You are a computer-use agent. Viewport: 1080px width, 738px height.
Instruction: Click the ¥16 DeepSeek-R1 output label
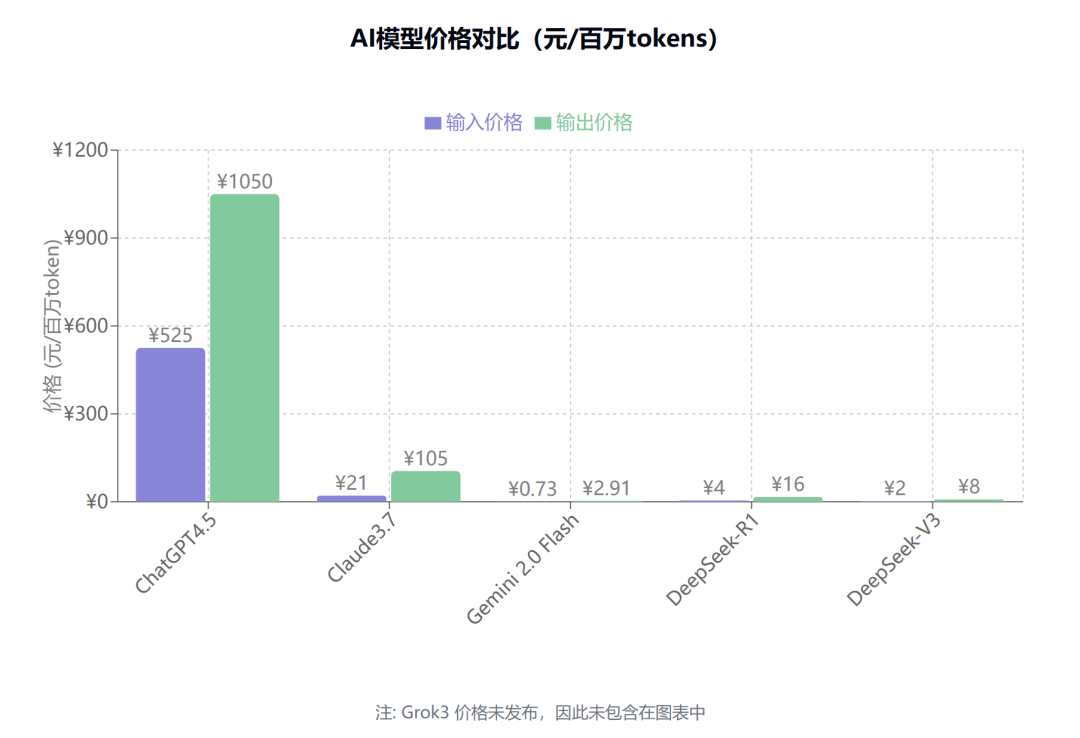[x=788, y=484]
